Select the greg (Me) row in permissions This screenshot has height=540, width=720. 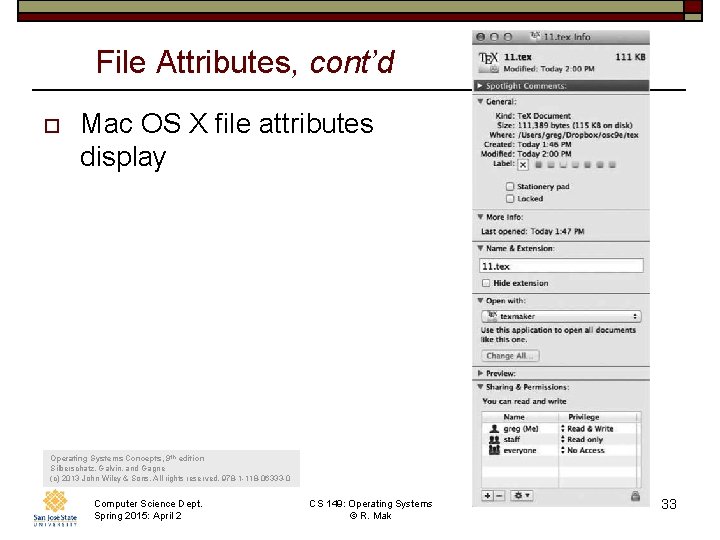pyautogui.click(x=561, y=428)
